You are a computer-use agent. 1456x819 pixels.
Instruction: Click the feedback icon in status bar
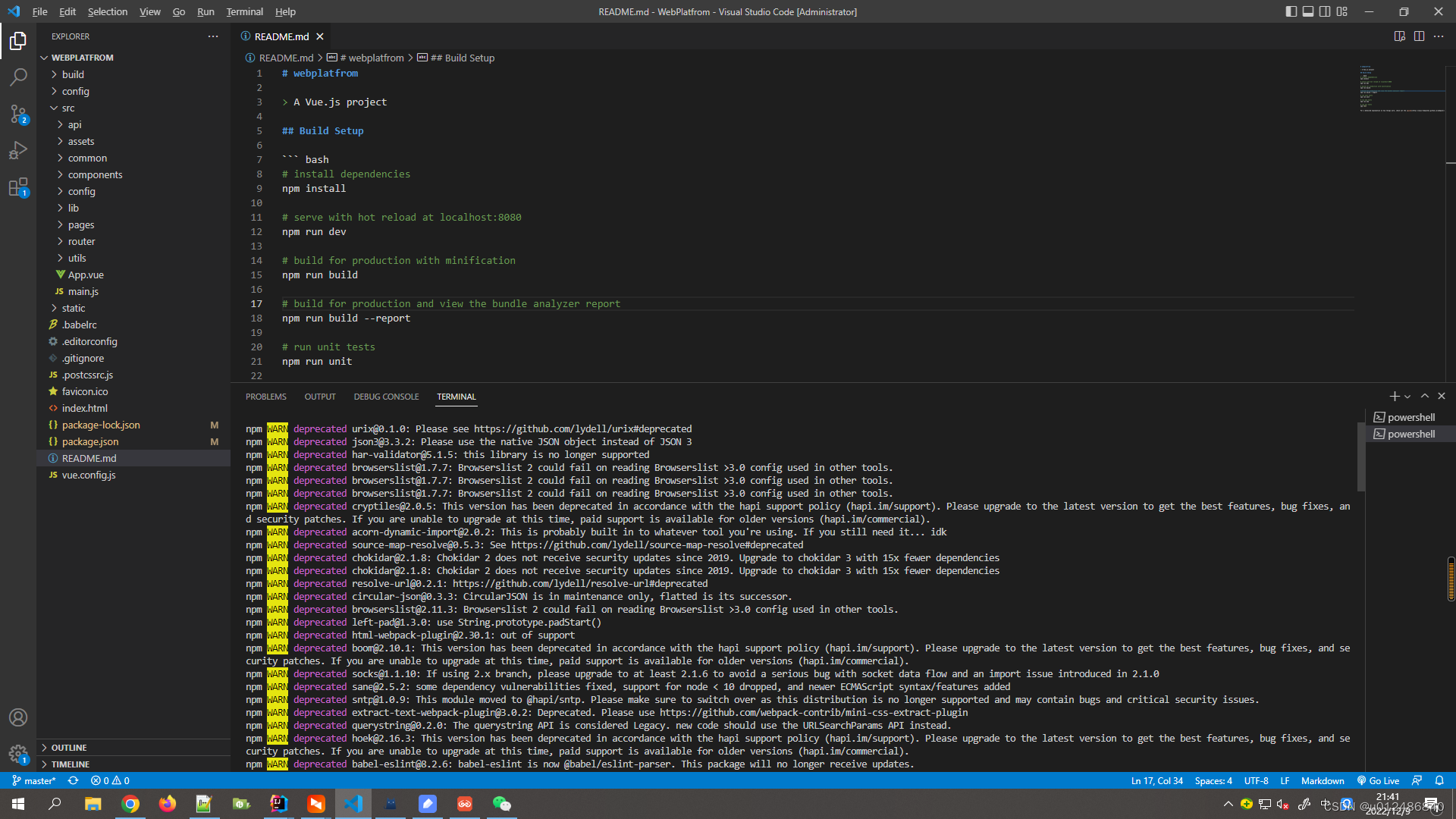pos(1417,780)
